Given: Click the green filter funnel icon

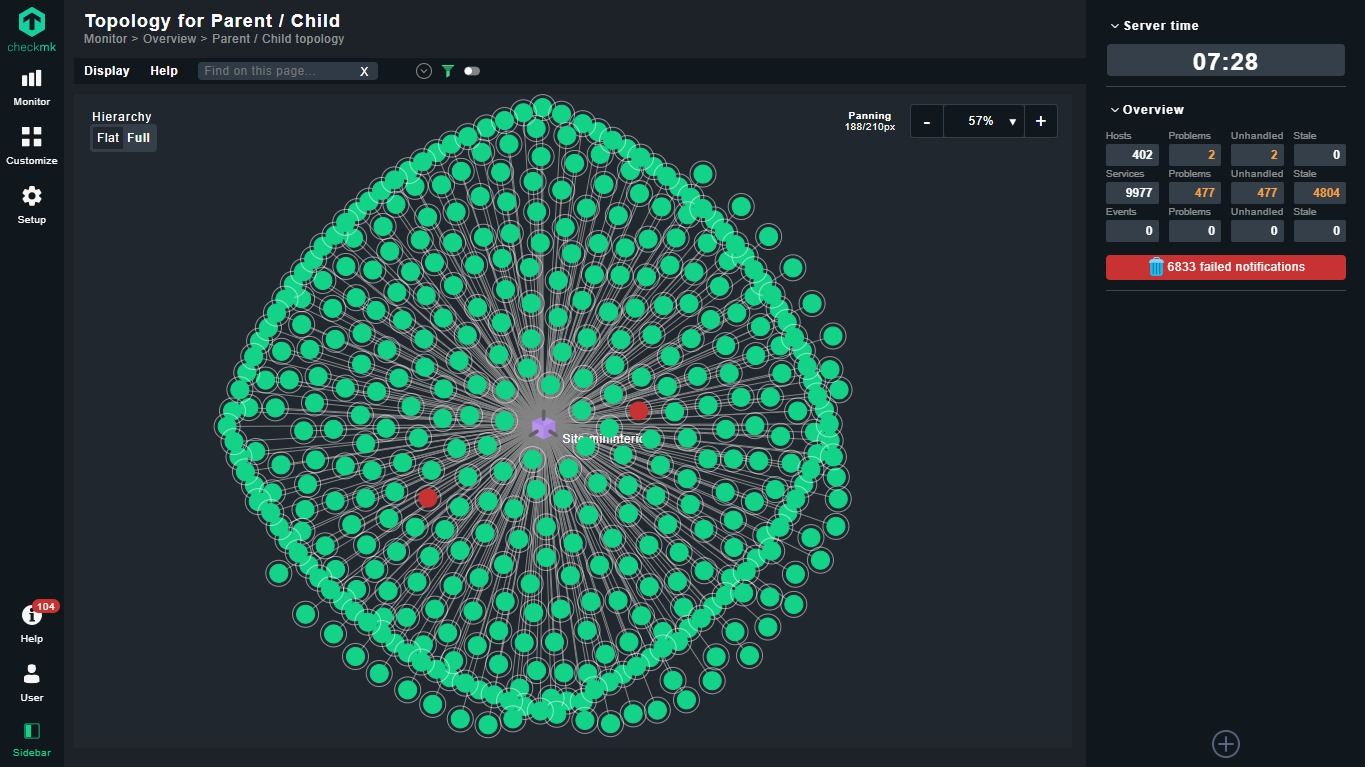Looking at the screenshot, I should coord(448,71).
